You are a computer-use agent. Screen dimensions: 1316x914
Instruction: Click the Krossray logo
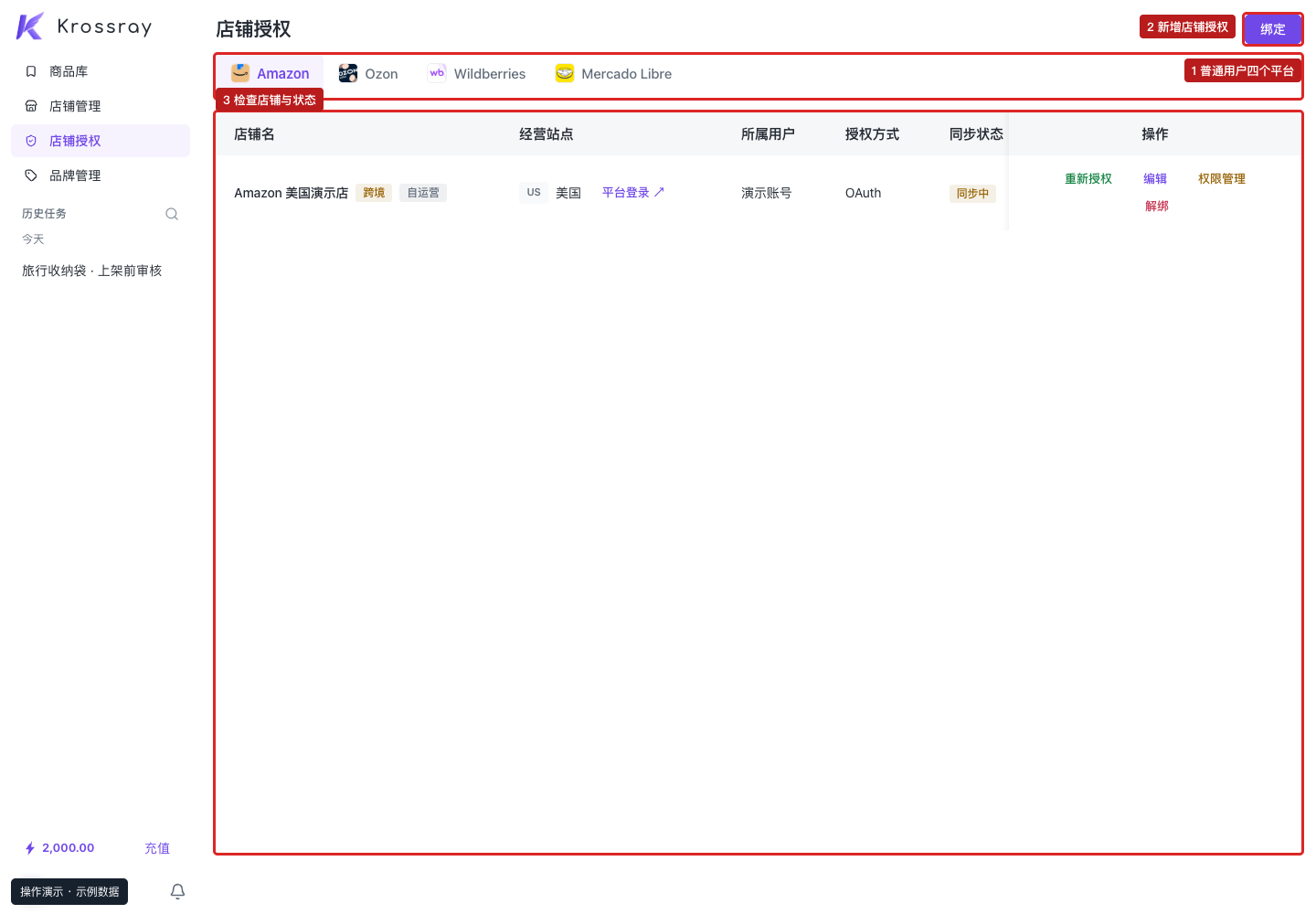(84, 27)
